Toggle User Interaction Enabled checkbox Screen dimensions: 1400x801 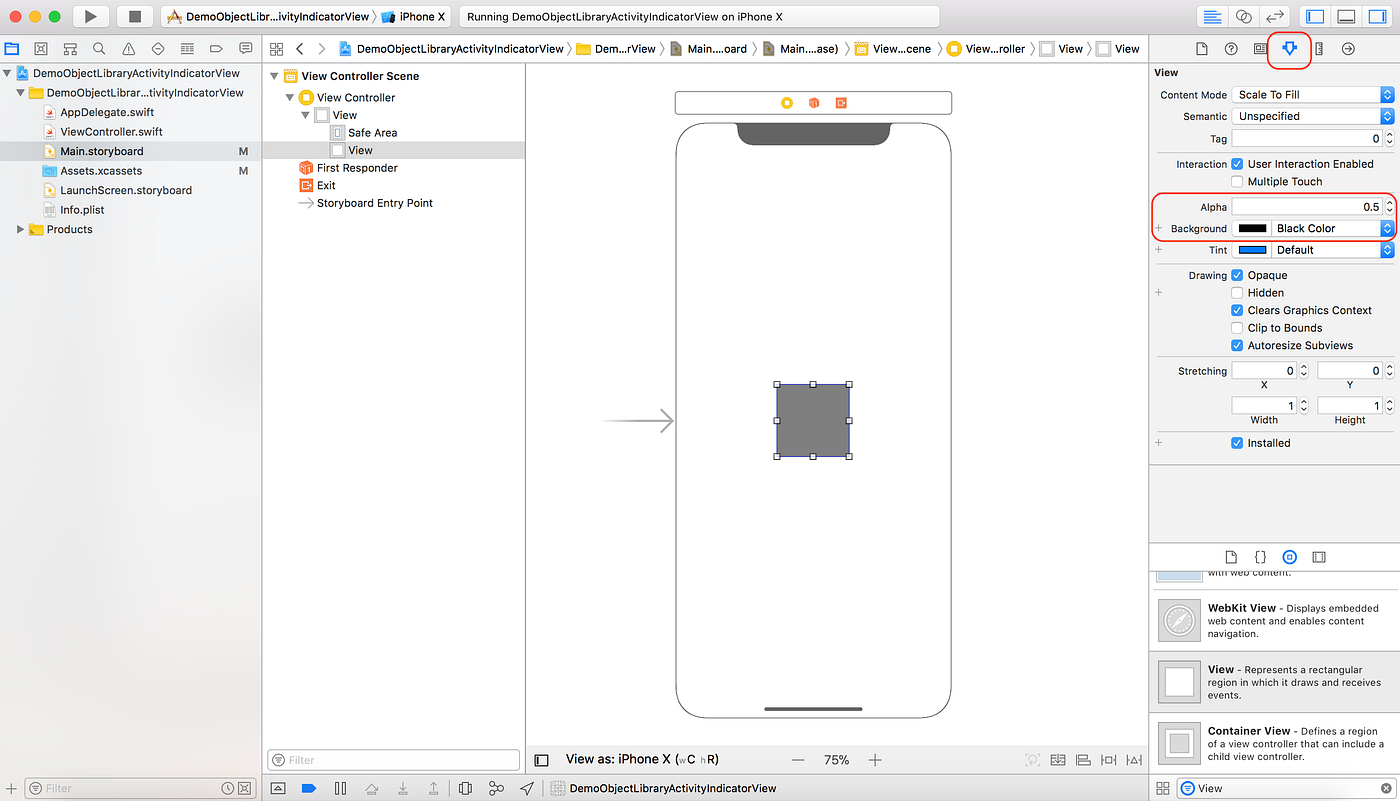point(1237,164)
